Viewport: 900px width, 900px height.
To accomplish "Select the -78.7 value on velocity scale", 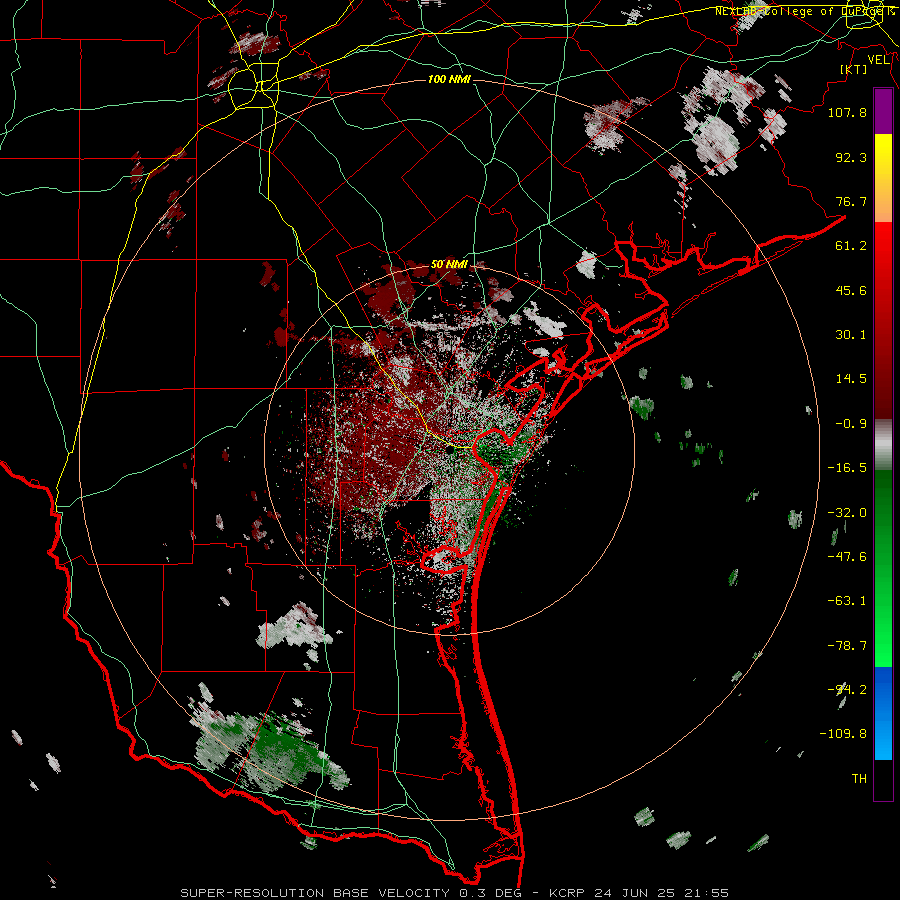I will 847,646.
